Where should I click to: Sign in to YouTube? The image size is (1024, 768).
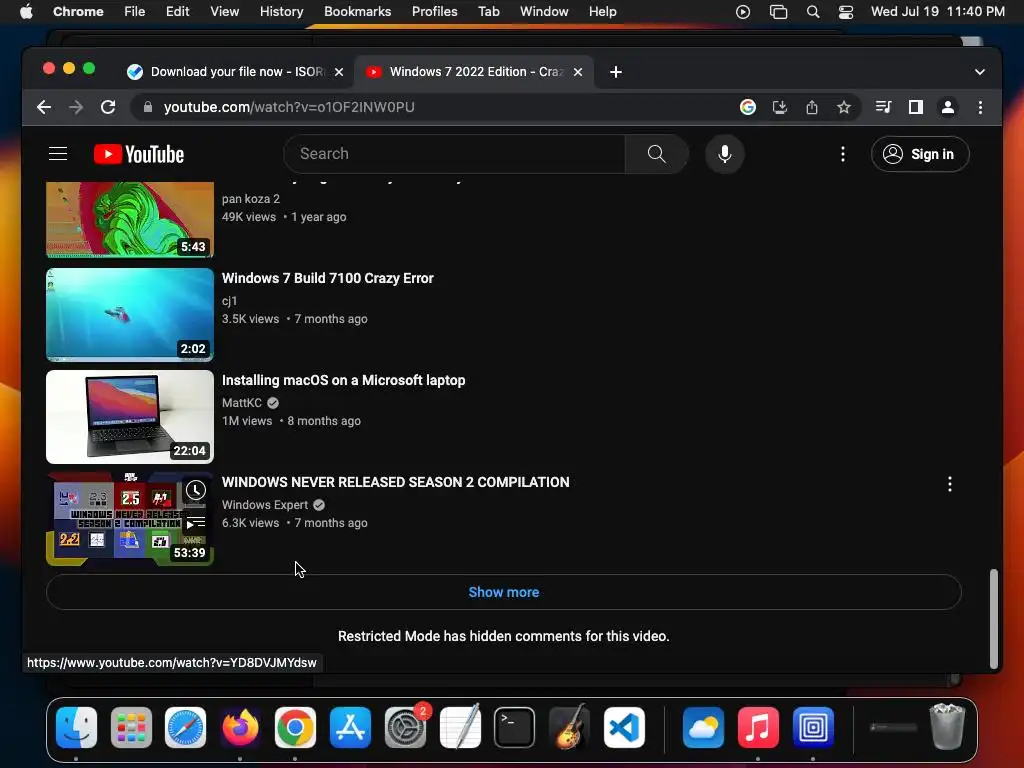point(920,154)
